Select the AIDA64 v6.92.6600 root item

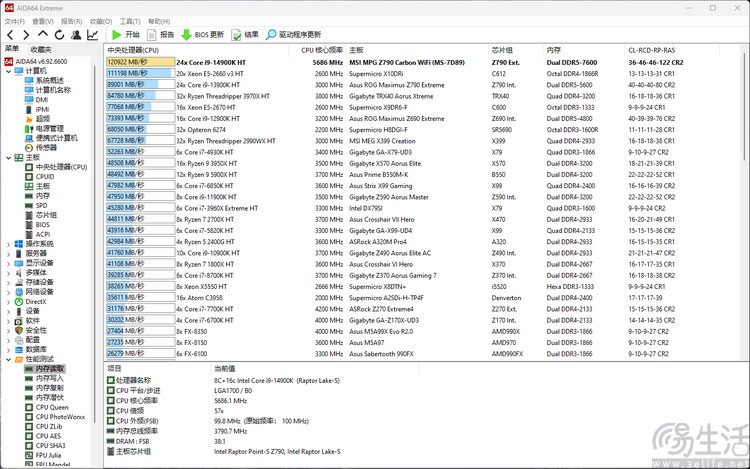pyautogui.click(x=36, y=61)
